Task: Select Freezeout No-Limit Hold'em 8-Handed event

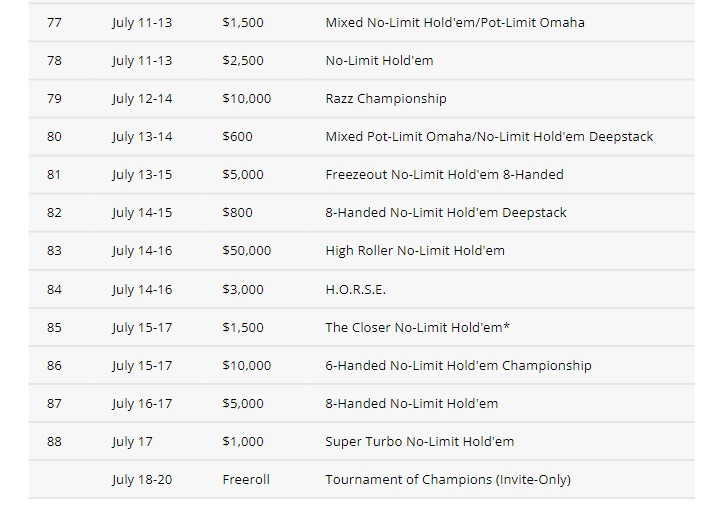Action: point(444,175)
